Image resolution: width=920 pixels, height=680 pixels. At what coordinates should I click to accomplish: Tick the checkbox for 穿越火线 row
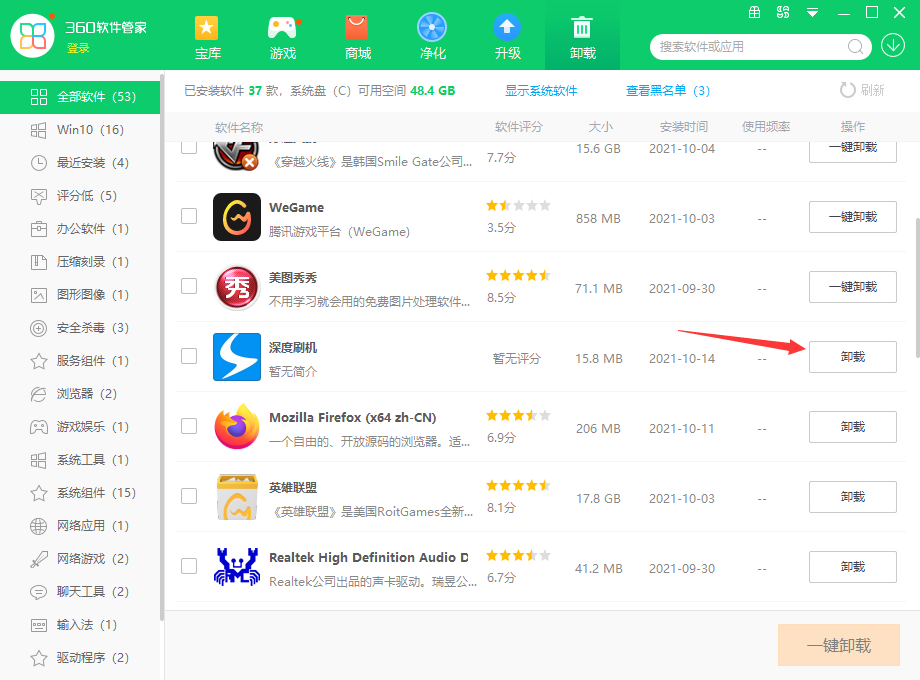click(189, 146)
